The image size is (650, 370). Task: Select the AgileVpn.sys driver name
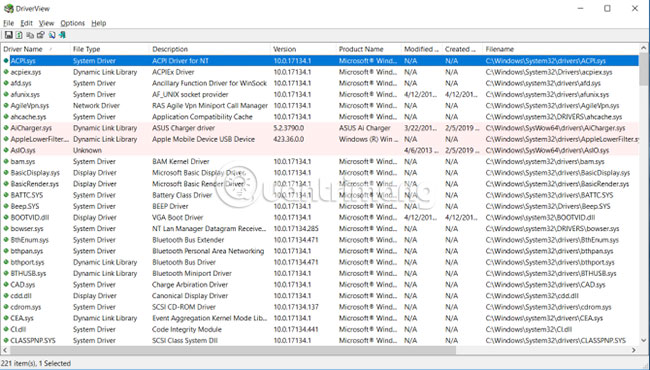click(30, 105)
